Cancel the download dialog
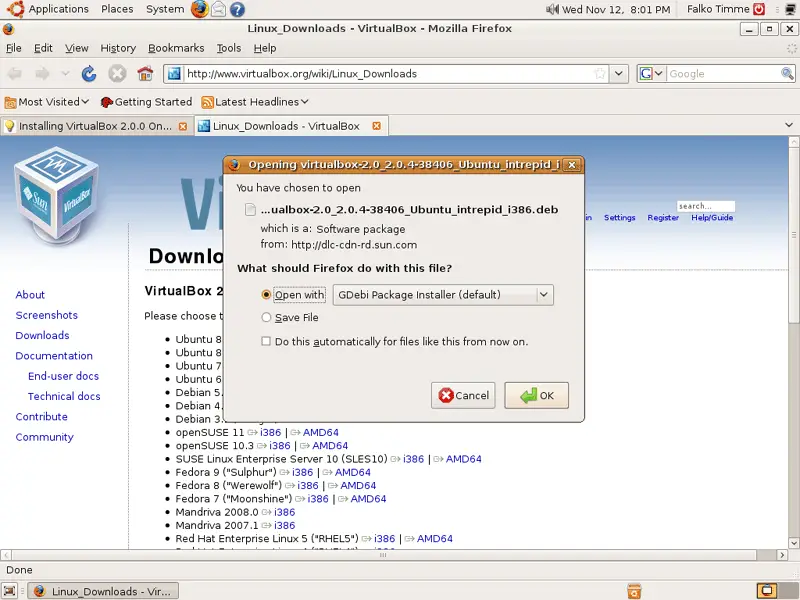The width and height of the screenshot is (800, 600). click(463, 395)
